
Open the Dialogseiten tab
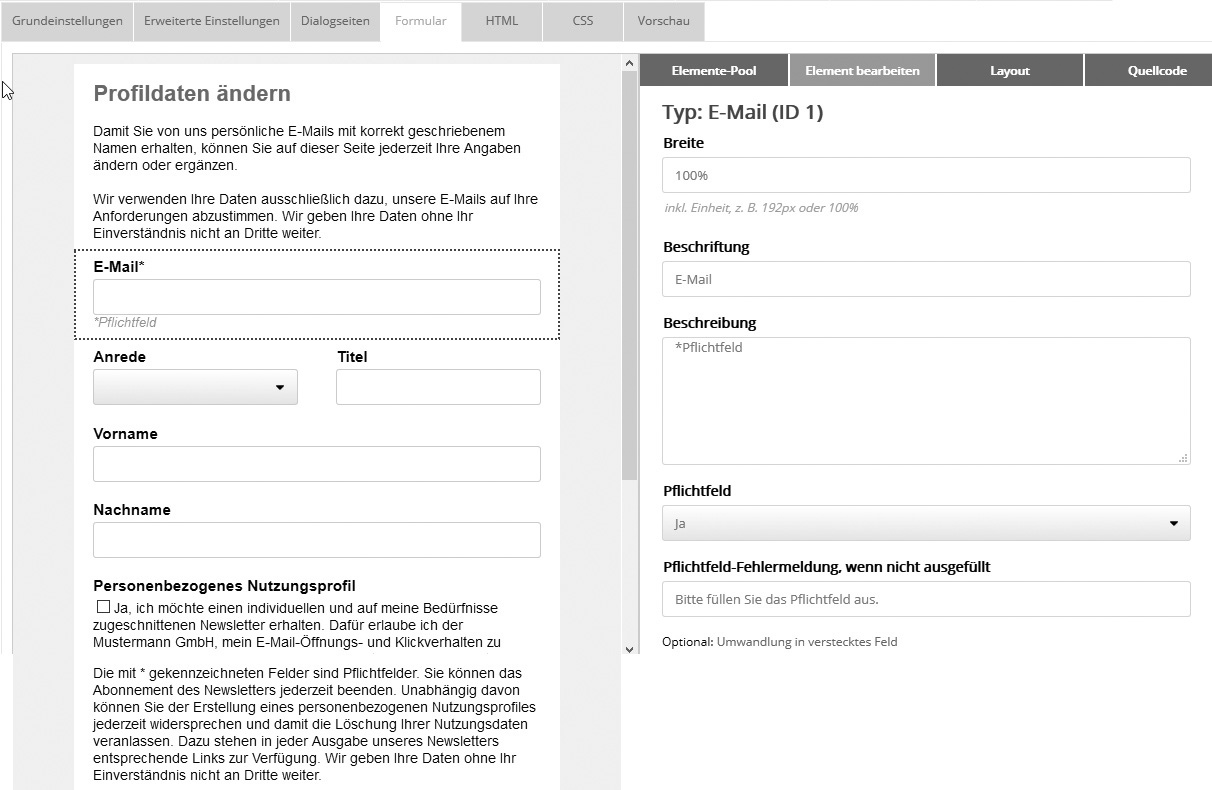tap(335, 21)
